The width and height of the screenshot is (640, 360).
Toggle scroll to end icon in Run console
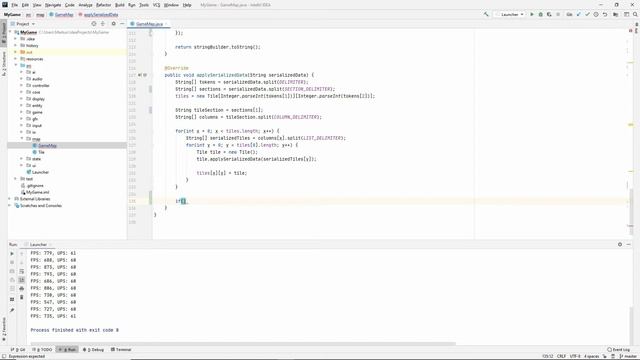tap(22, 280)
